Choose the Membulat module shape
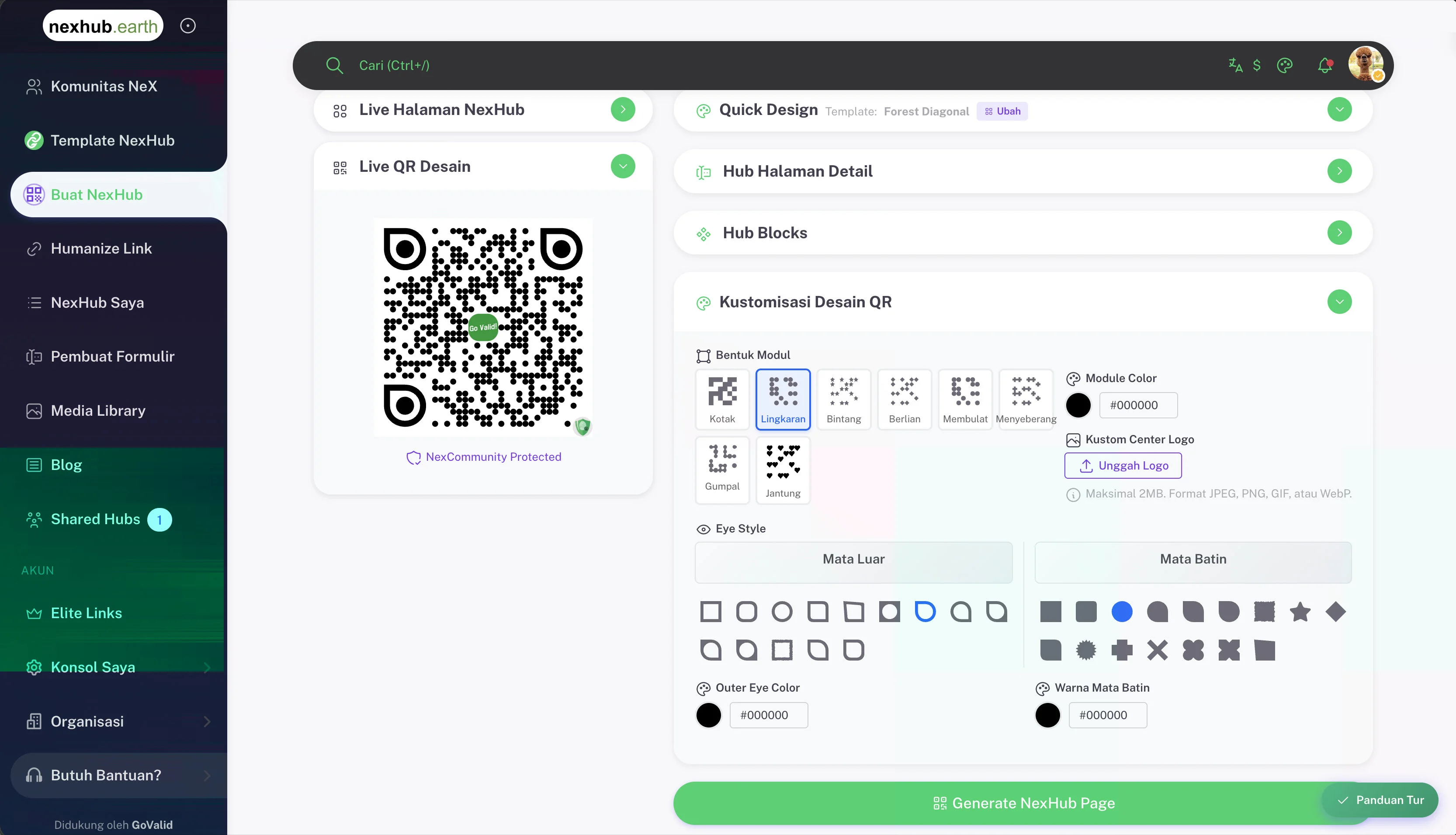1456x835 pixels. point(965,399)
